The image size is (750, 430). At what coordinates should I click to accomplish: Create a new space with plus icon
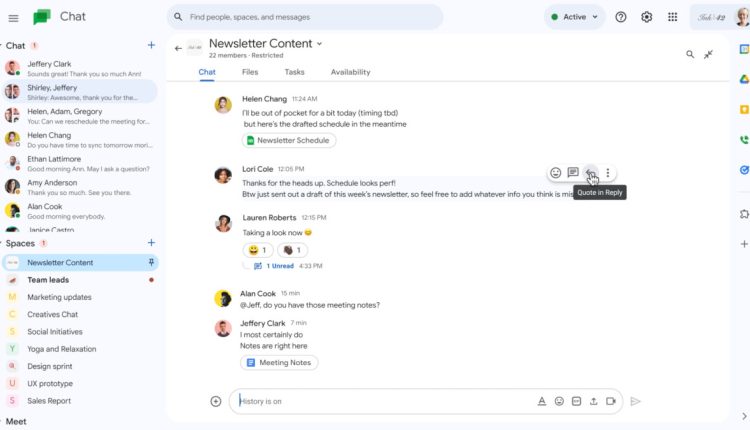151,243
